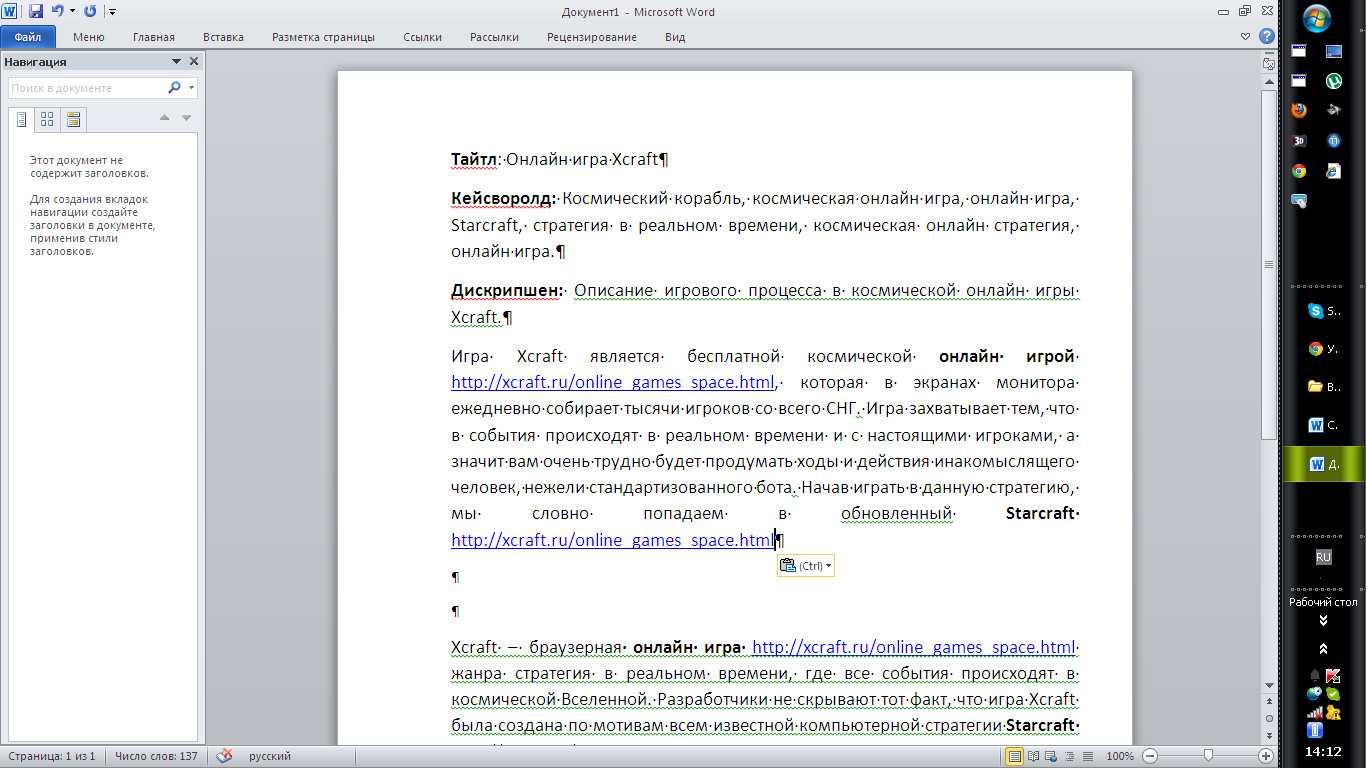Open the Меню ribbon tab
Screen dimensions: 1366x768
[88, 37]
